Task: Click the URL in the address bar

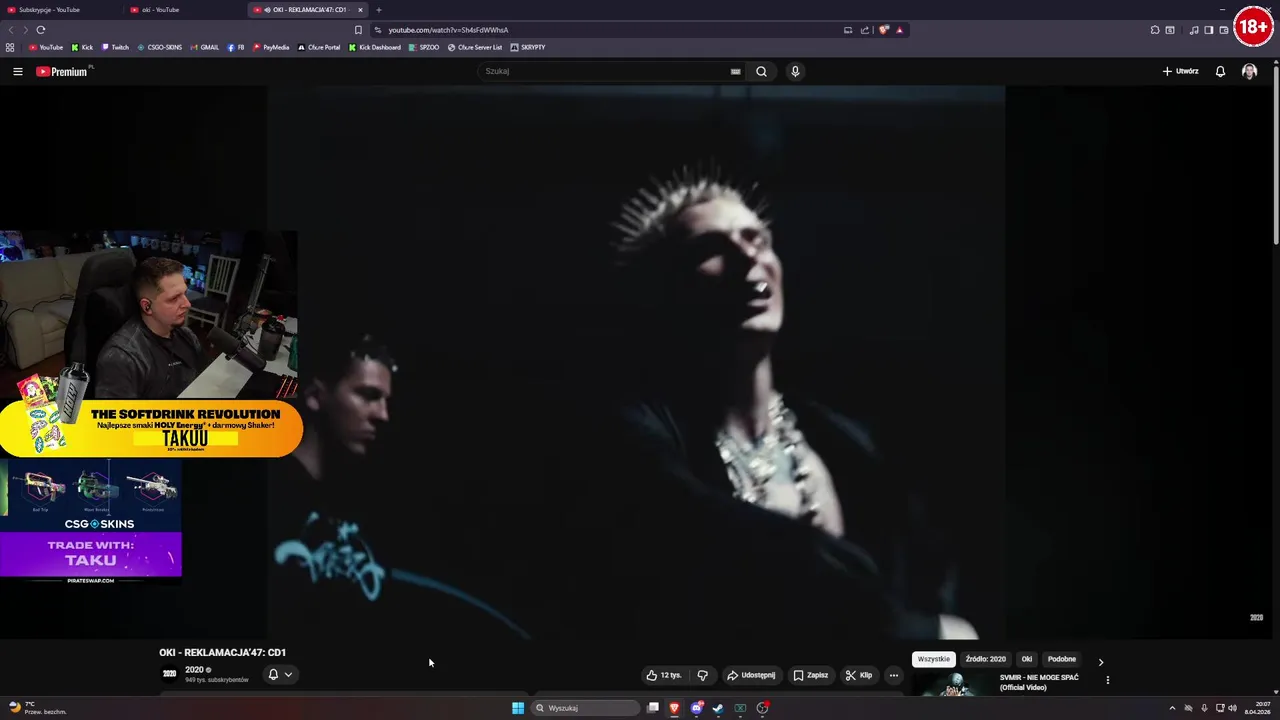Action: click(448, 30)
